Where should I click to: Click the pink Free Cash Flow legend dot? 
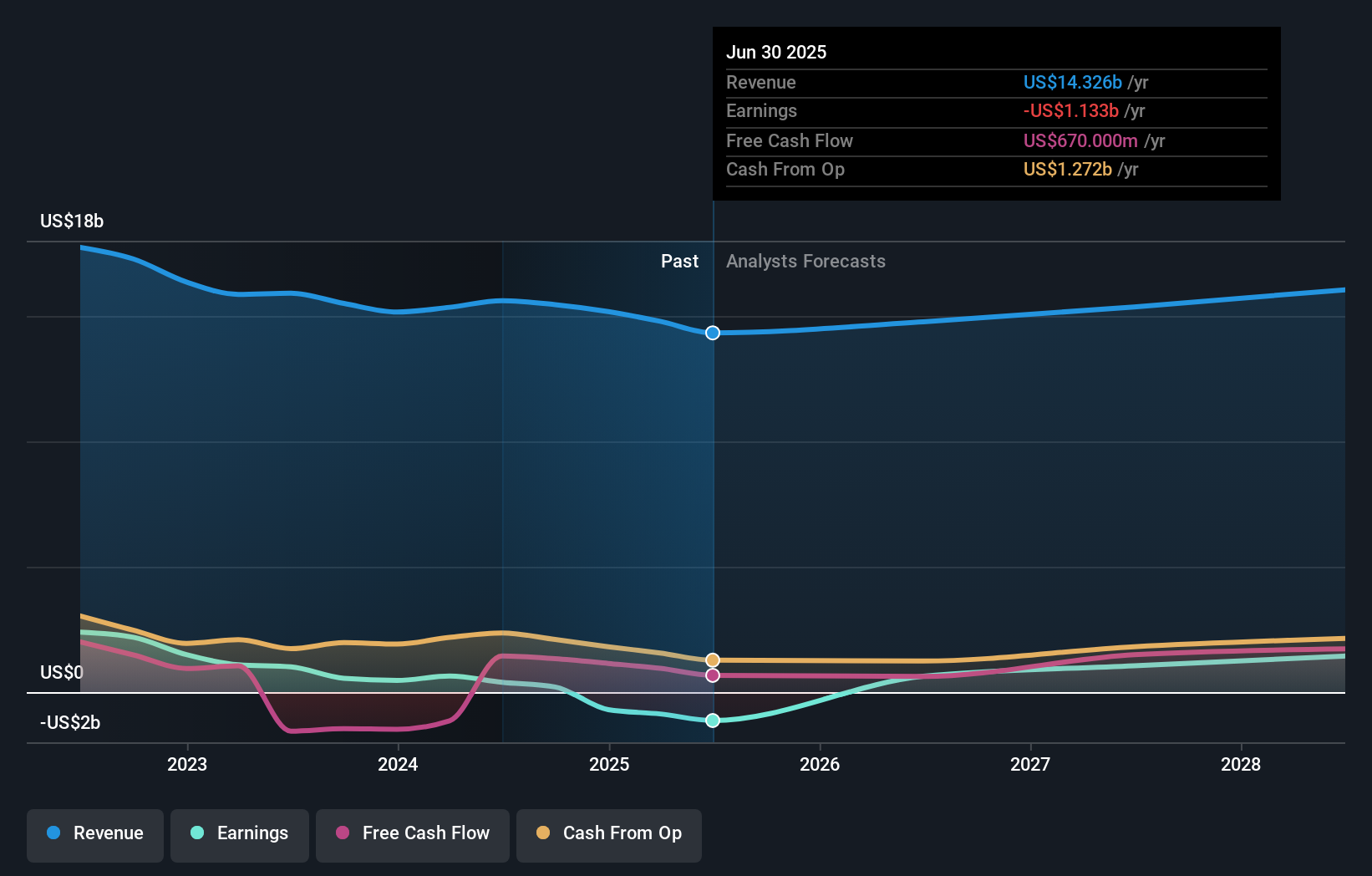tap(343, 833)
